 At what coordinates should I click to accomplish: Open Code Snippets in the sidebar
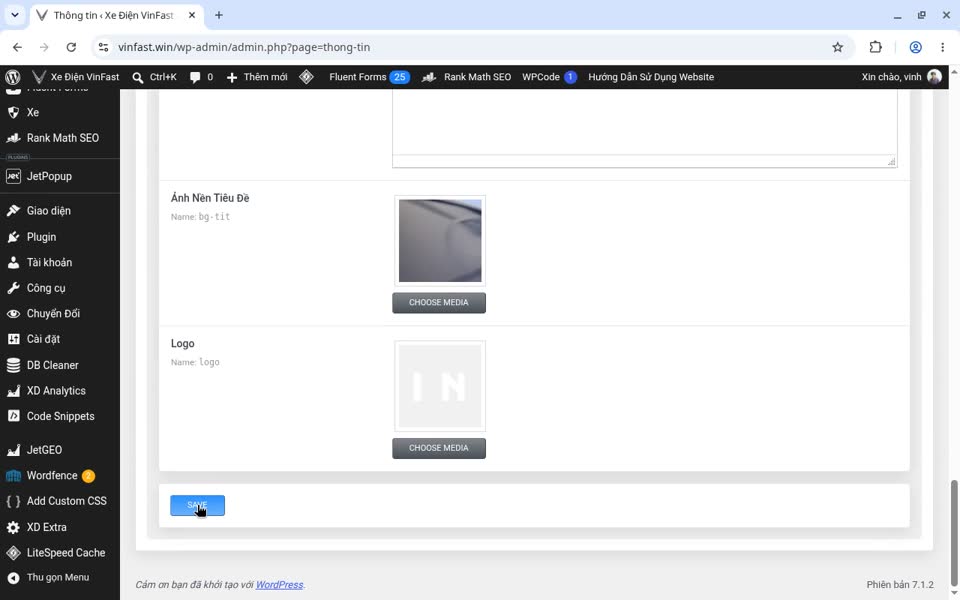click(60, 416)
